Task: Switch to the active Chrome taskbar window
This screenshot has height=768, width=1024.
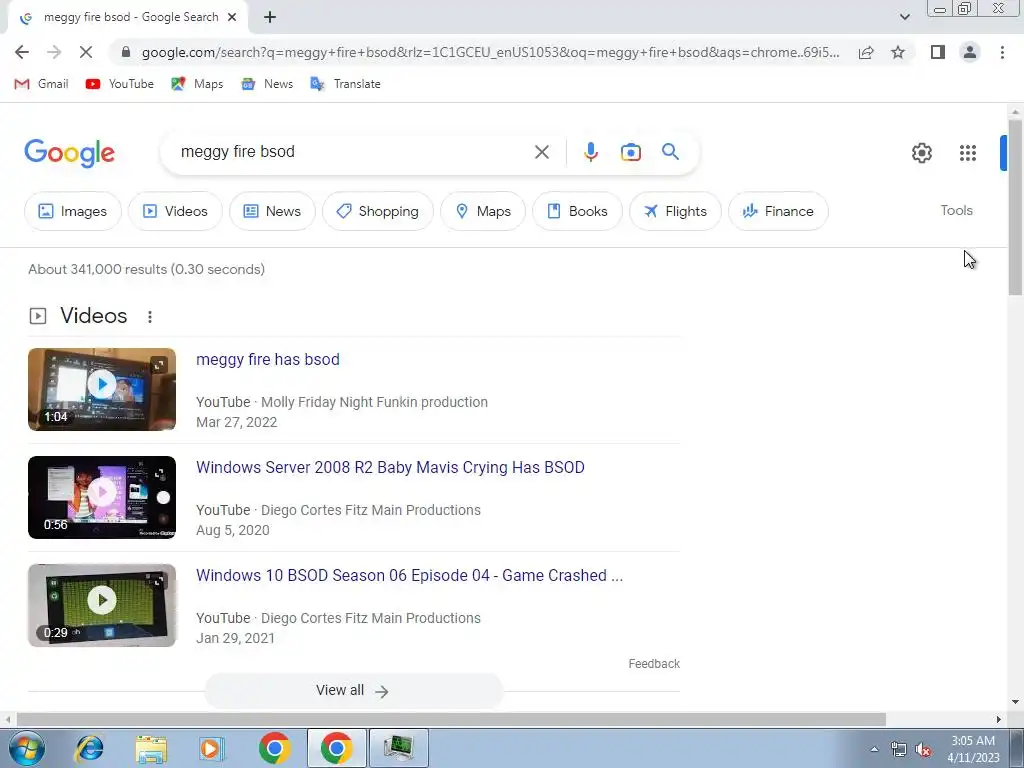Action: click(336, 748)
